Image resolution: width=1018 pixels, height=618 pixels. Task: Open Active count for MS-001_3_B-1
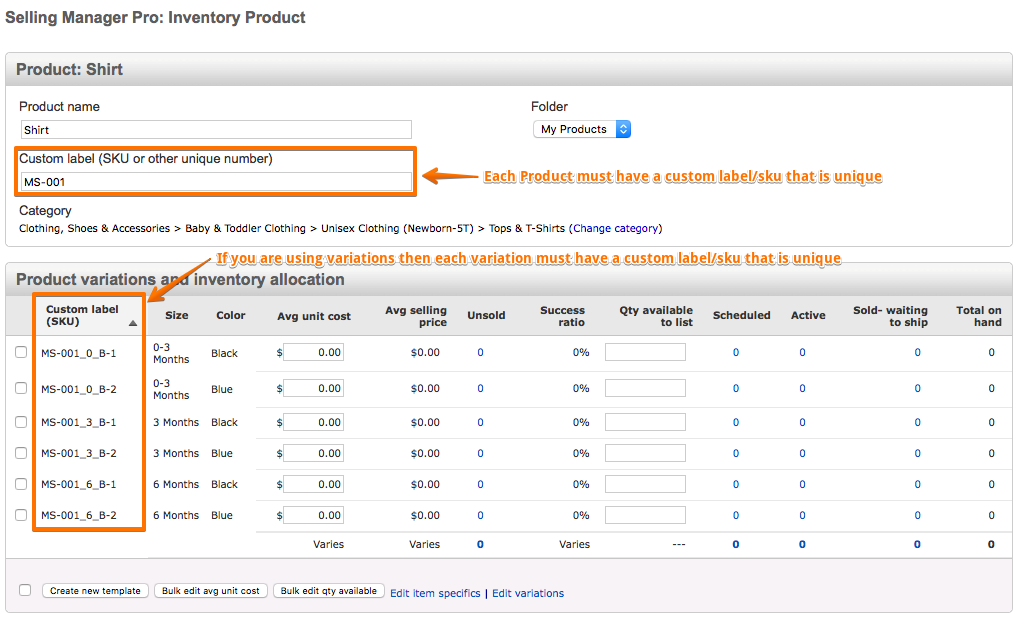coord(802,422)
